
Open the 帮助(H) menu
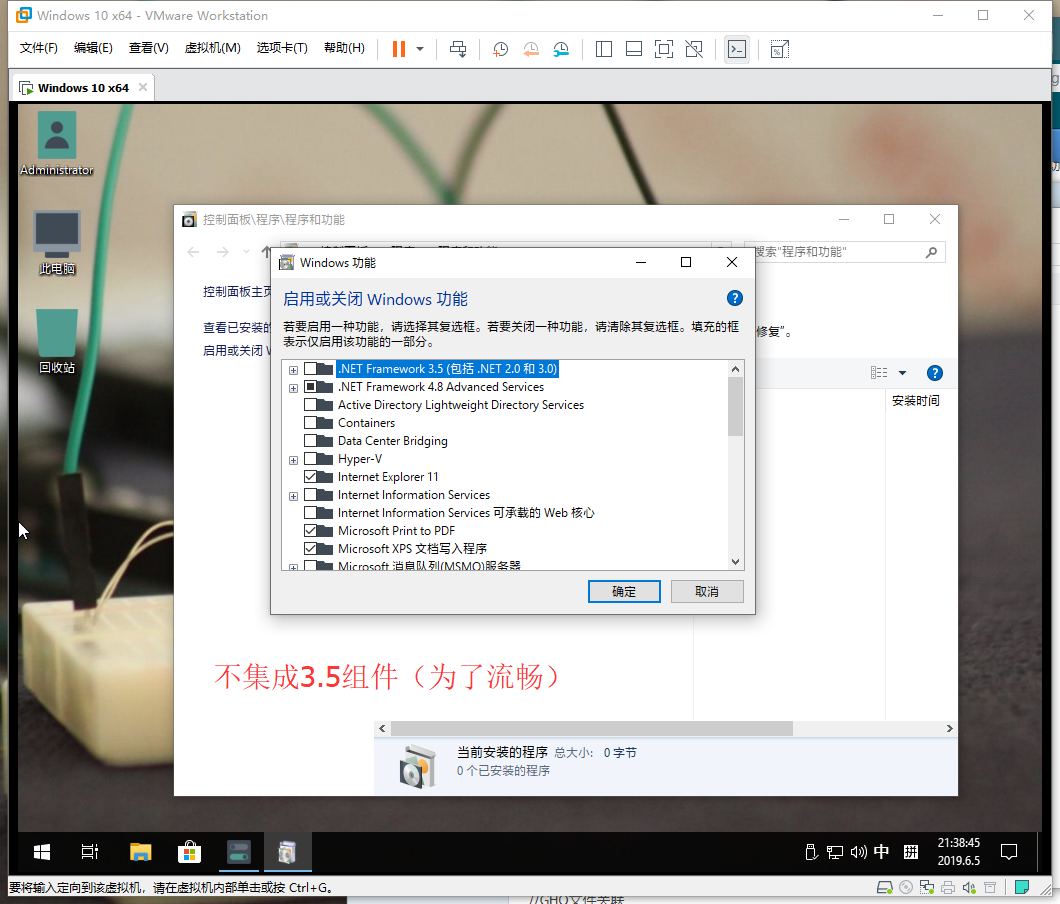tap(344, 48)
